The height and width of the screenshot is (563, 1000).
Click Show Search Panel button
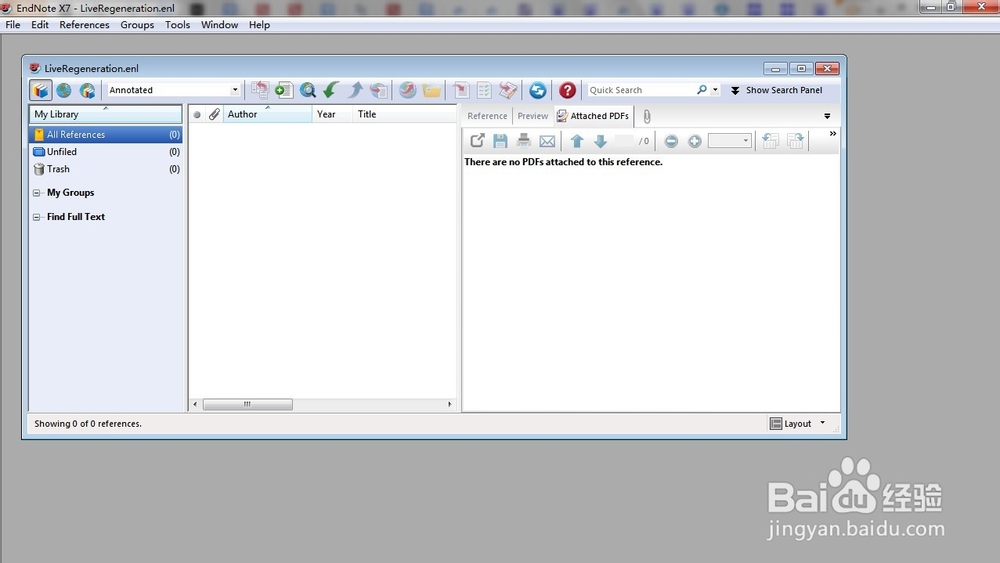coord(777,90)
